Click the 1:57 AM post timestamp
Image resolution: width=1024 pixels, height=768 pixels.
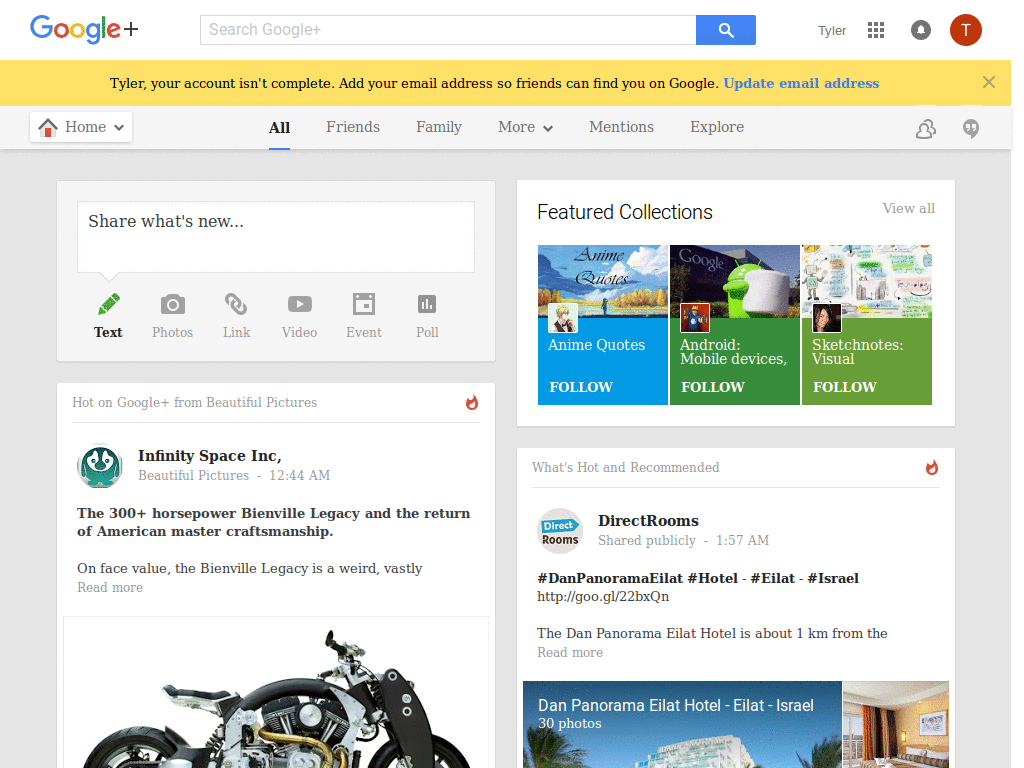coord(742,541)
